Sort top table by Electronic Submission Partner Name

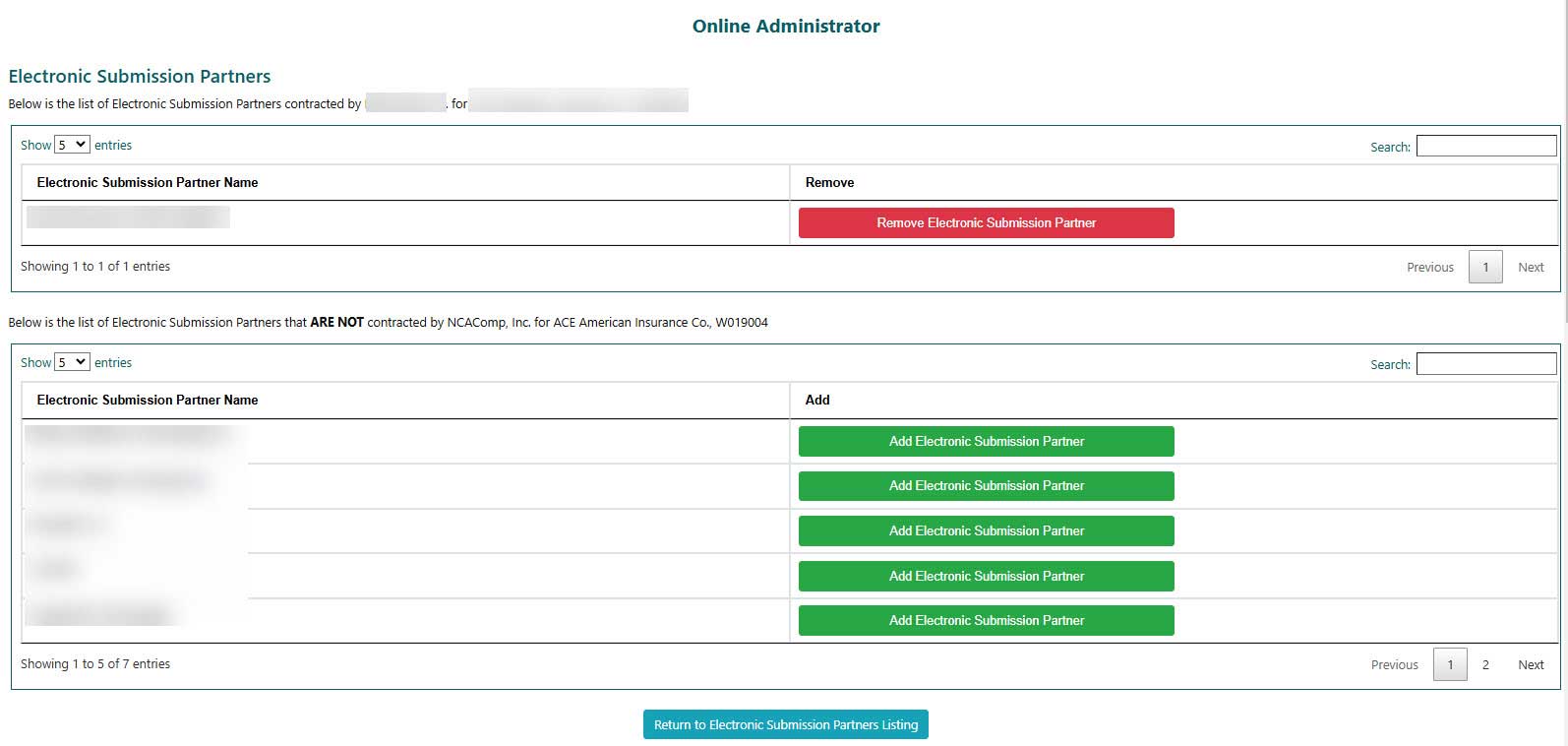click(148, 182)
